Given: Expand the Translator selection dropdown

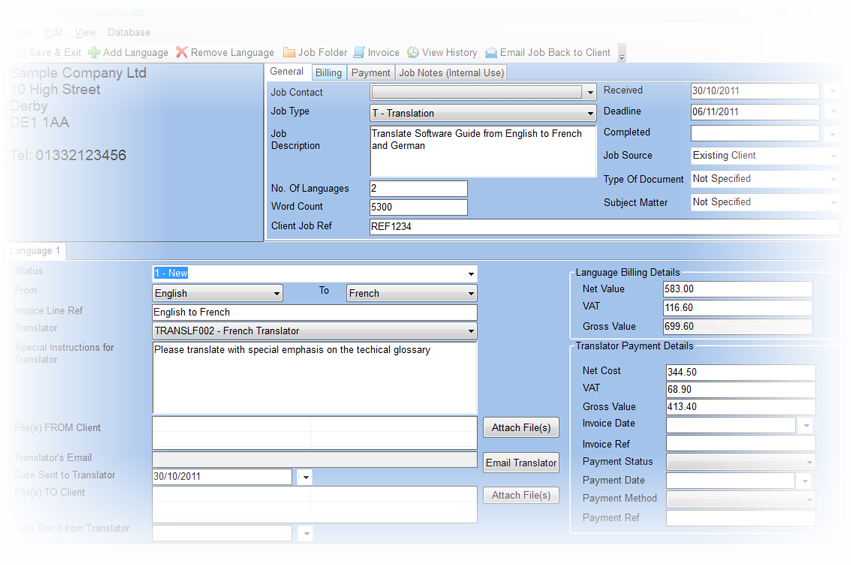Looking at the screenshot, I should point(470,331).
